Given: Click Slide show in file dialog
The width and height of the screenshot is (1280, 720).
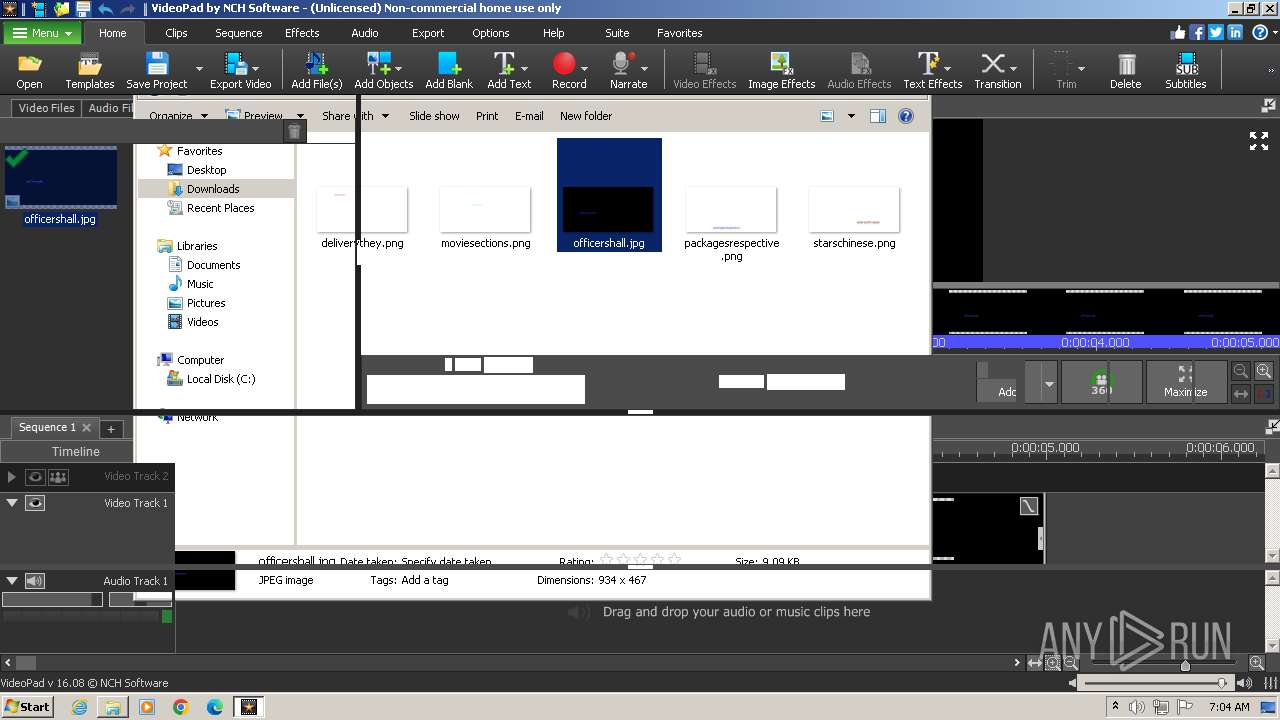Looking at the screenshot, I should (434, 116).
